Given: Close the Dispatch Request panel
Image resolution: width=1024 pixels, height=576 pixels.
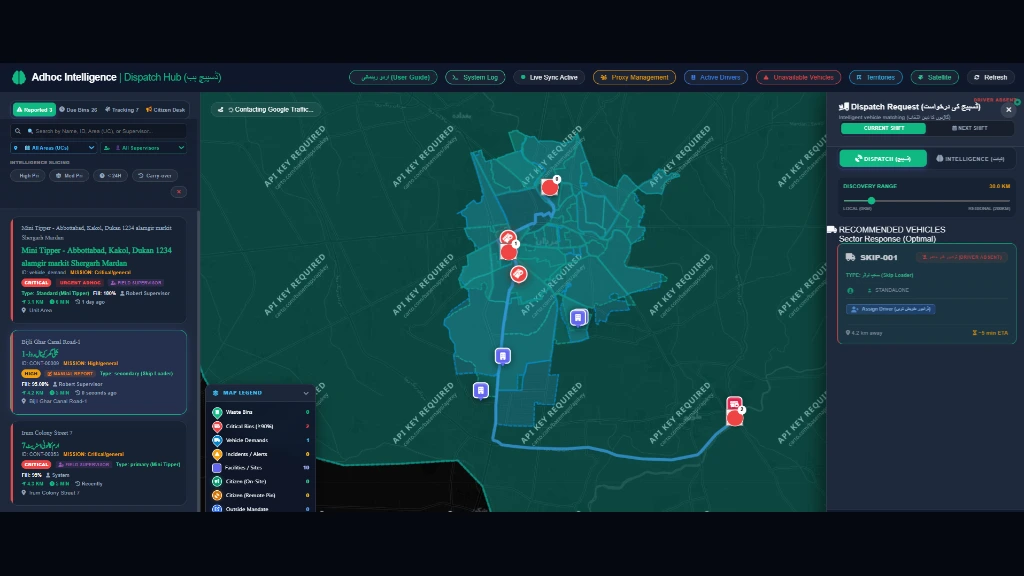Looking at the screenshot, I should (1008, 110).
